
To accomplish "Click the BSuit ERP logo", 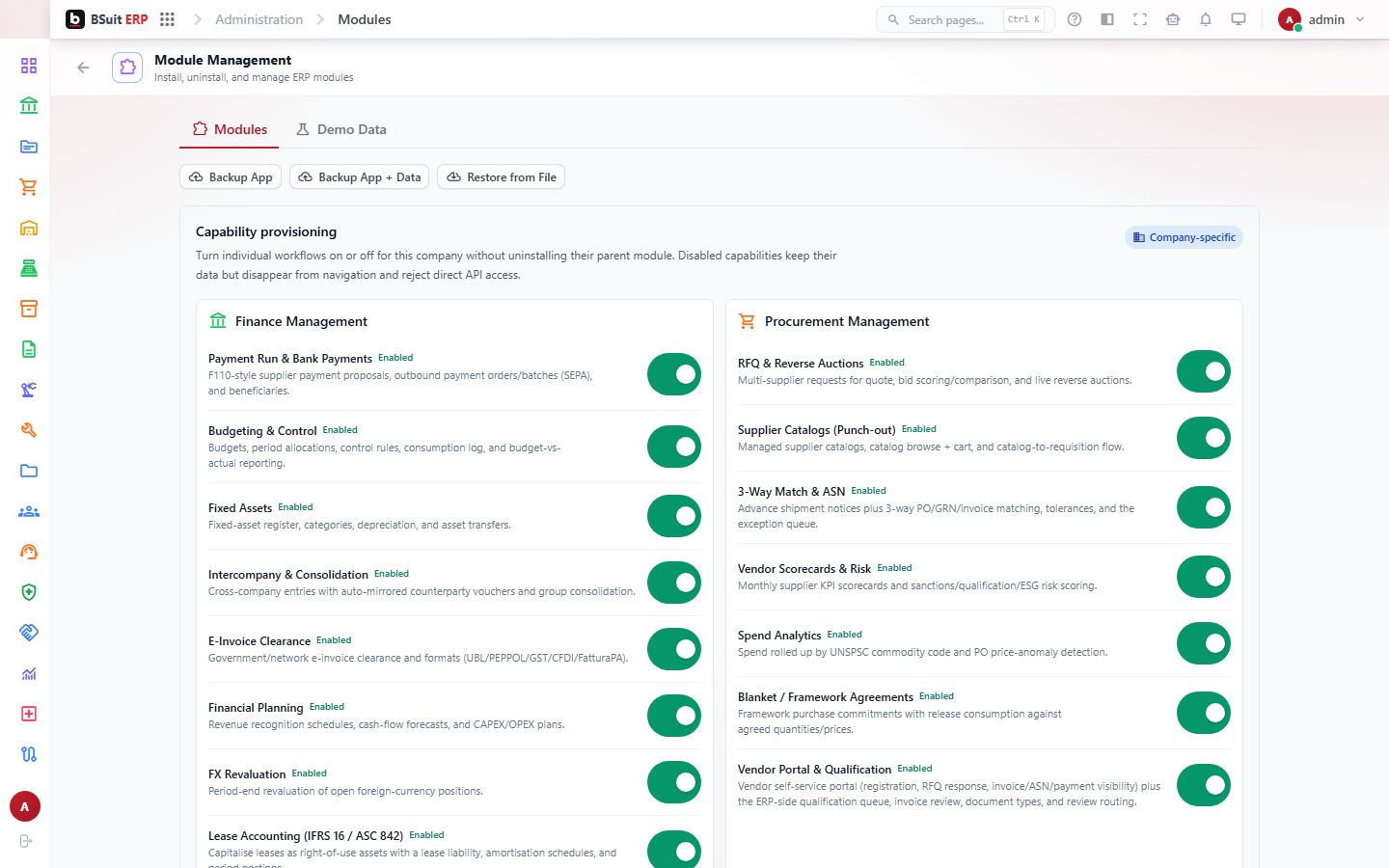I will (x=106, y=19).
